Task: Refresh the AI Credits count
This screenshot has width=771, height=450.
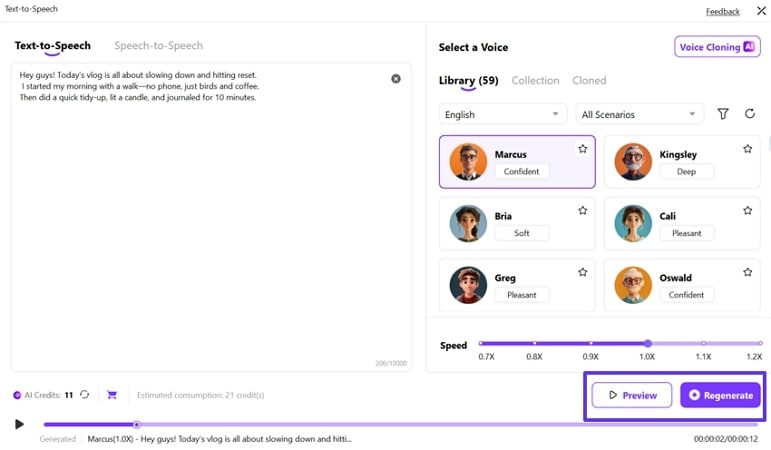Action: (85, 395)
